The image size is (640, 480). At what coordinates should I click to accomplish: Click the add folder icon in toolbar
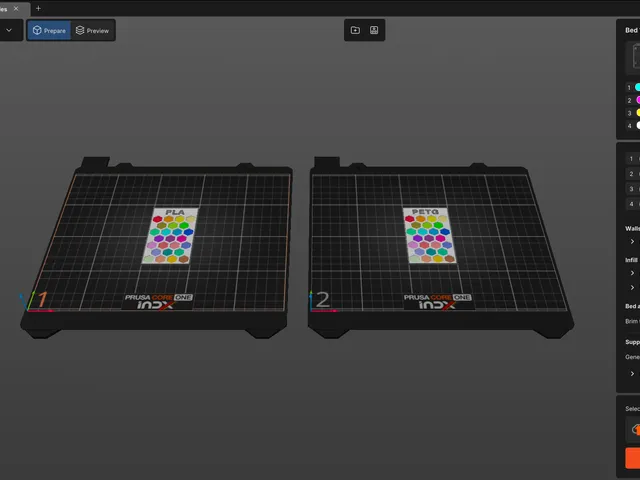[355, 30]
